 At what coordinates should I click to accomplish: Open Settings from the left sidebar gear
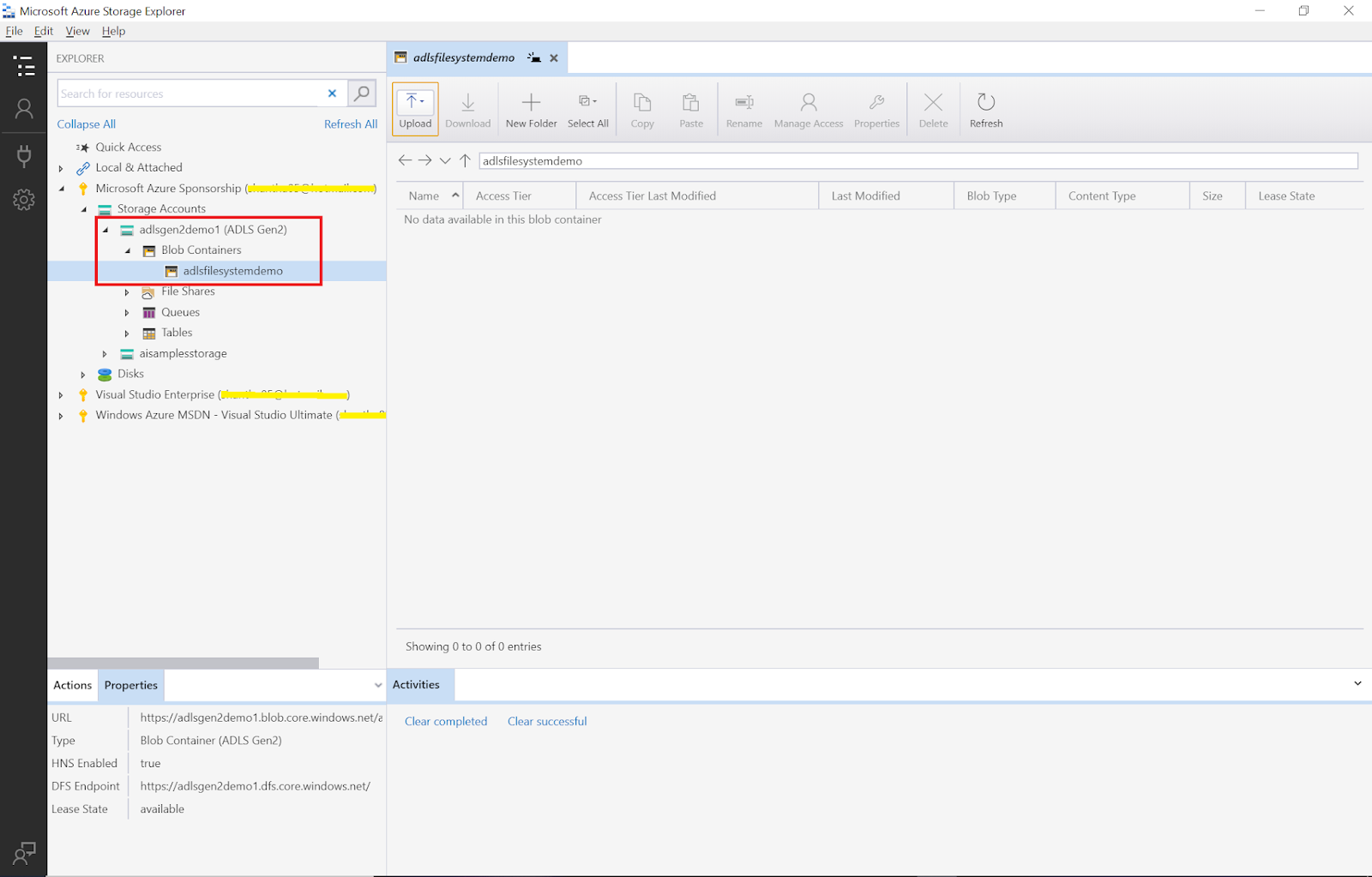[x=23, y=199]
